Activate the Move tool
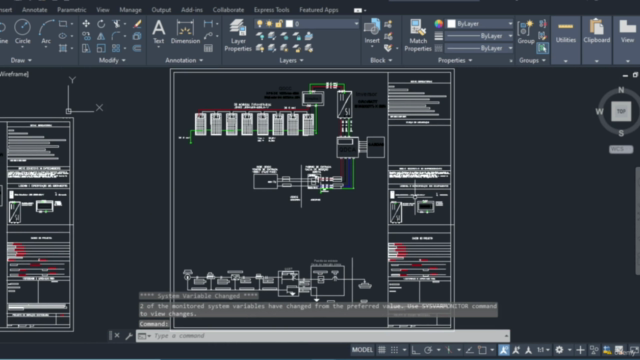Image resolution: width=640 pixels, height=360 pixels. point(86,24)
